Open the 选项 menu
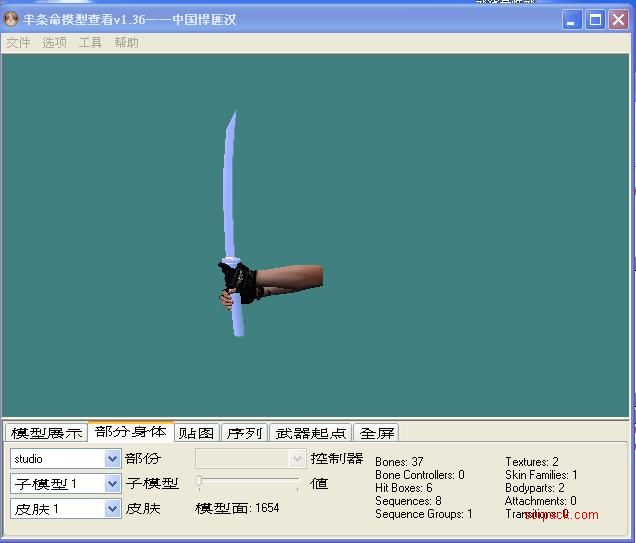636x543 pixels. [54, 43]
